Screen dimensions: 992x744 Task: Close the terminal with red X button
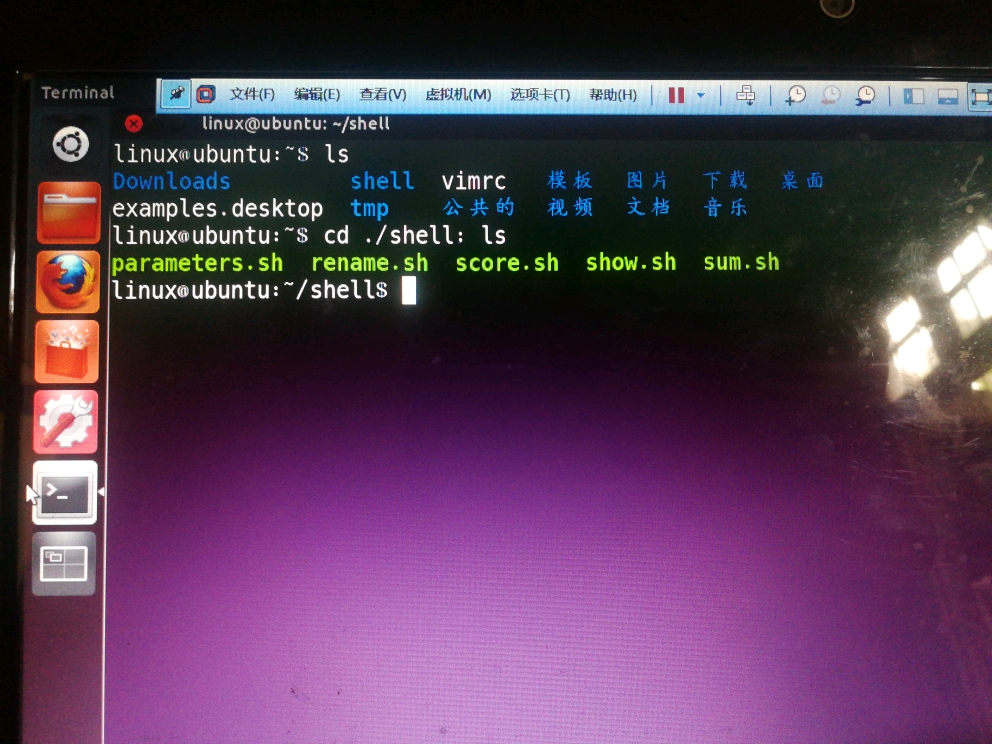[x=133, y=123]
